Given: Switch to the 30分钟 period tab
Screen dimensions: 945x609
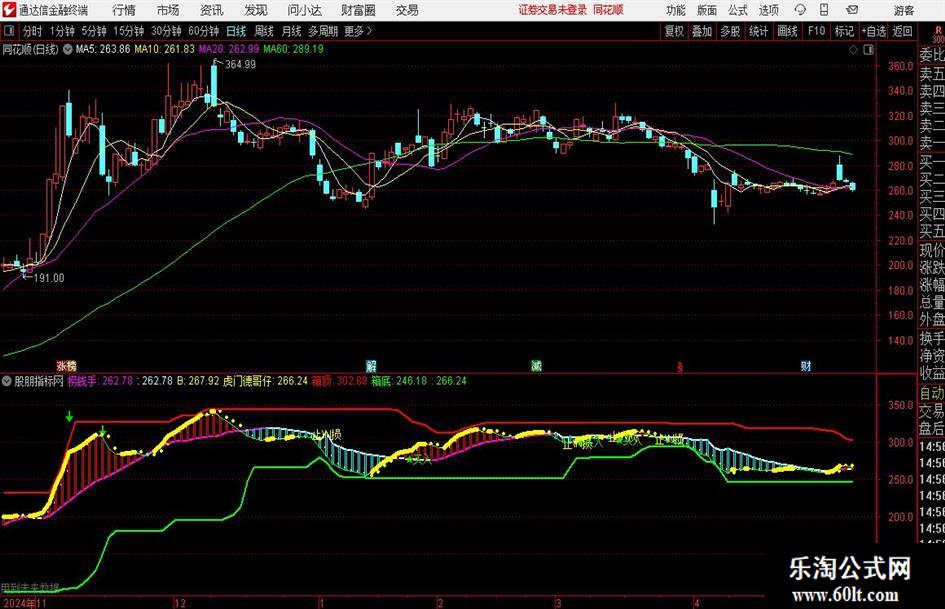Looking at the screenshot, I should pos(166,31).
